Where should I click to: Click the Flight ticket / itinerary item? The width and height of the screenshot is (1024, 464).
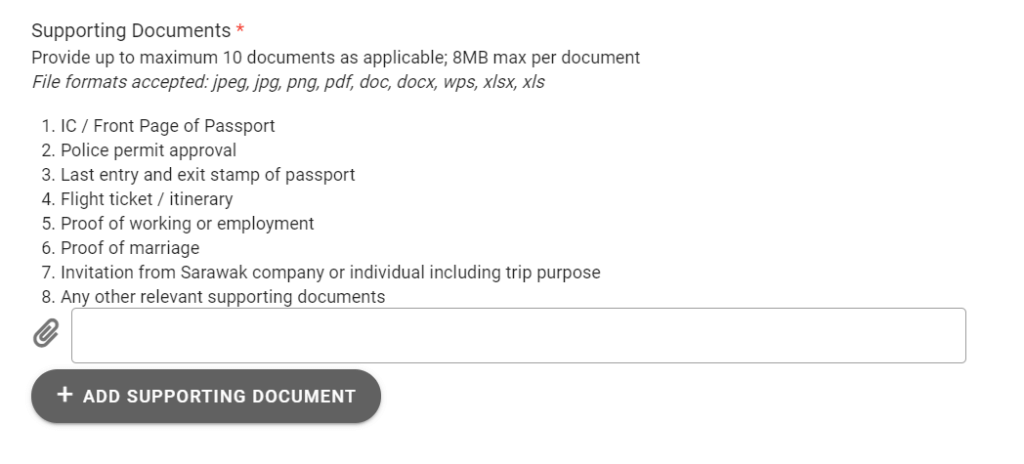pyautogui.click(x=146, y=199)
